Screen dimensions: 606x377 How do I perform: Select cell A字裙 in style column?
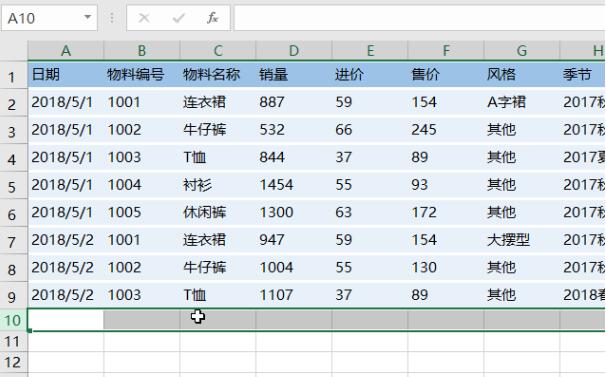[x=522, y=102]
